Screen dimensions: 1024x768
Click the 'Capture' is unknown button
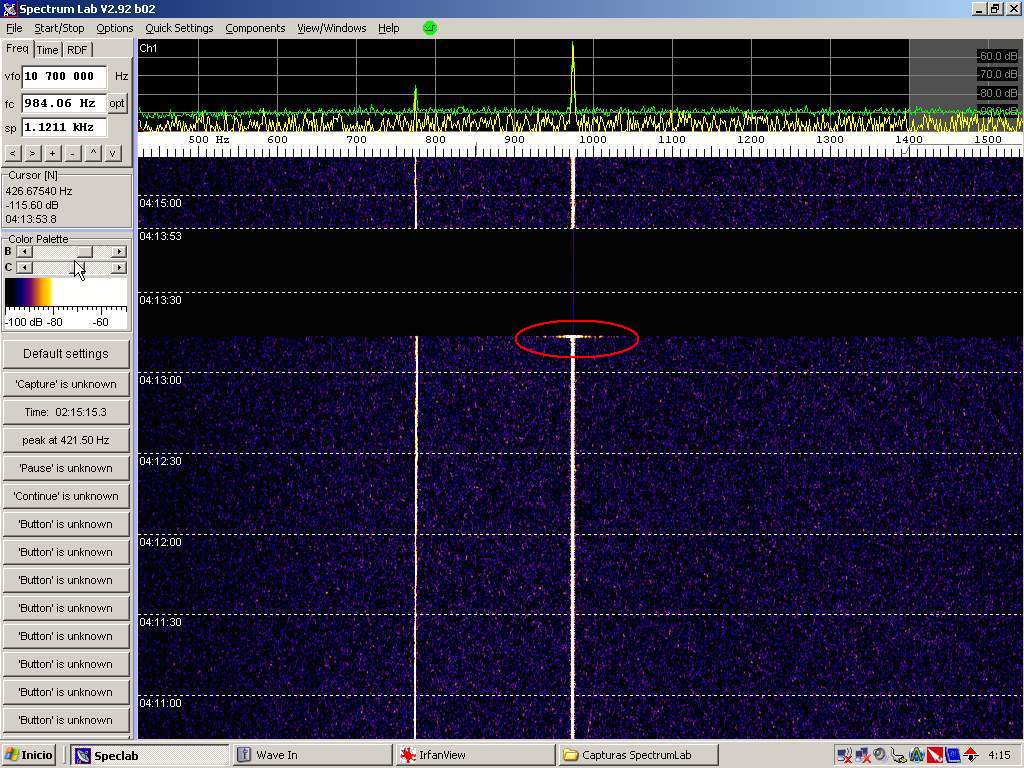click(x=66, y=384)
